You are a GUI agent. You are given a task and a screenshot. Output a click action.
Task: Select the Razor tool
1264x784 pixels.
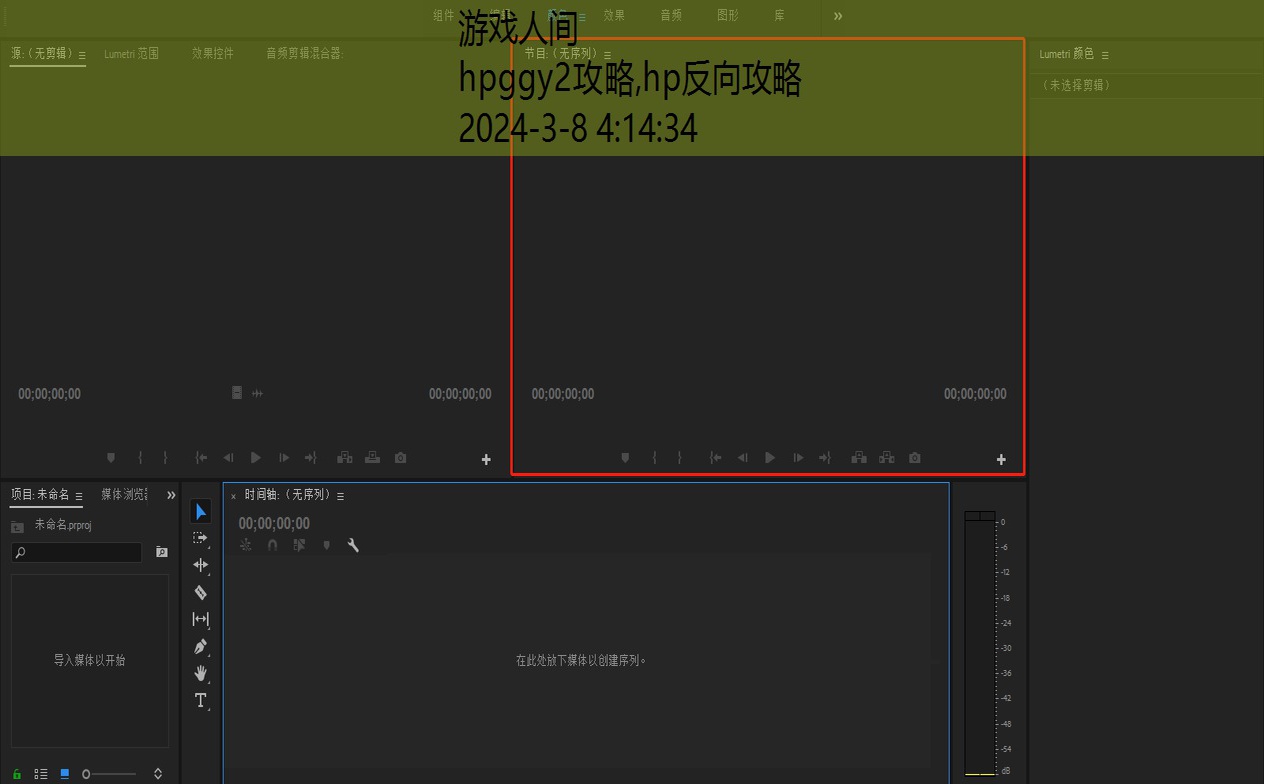200,592
